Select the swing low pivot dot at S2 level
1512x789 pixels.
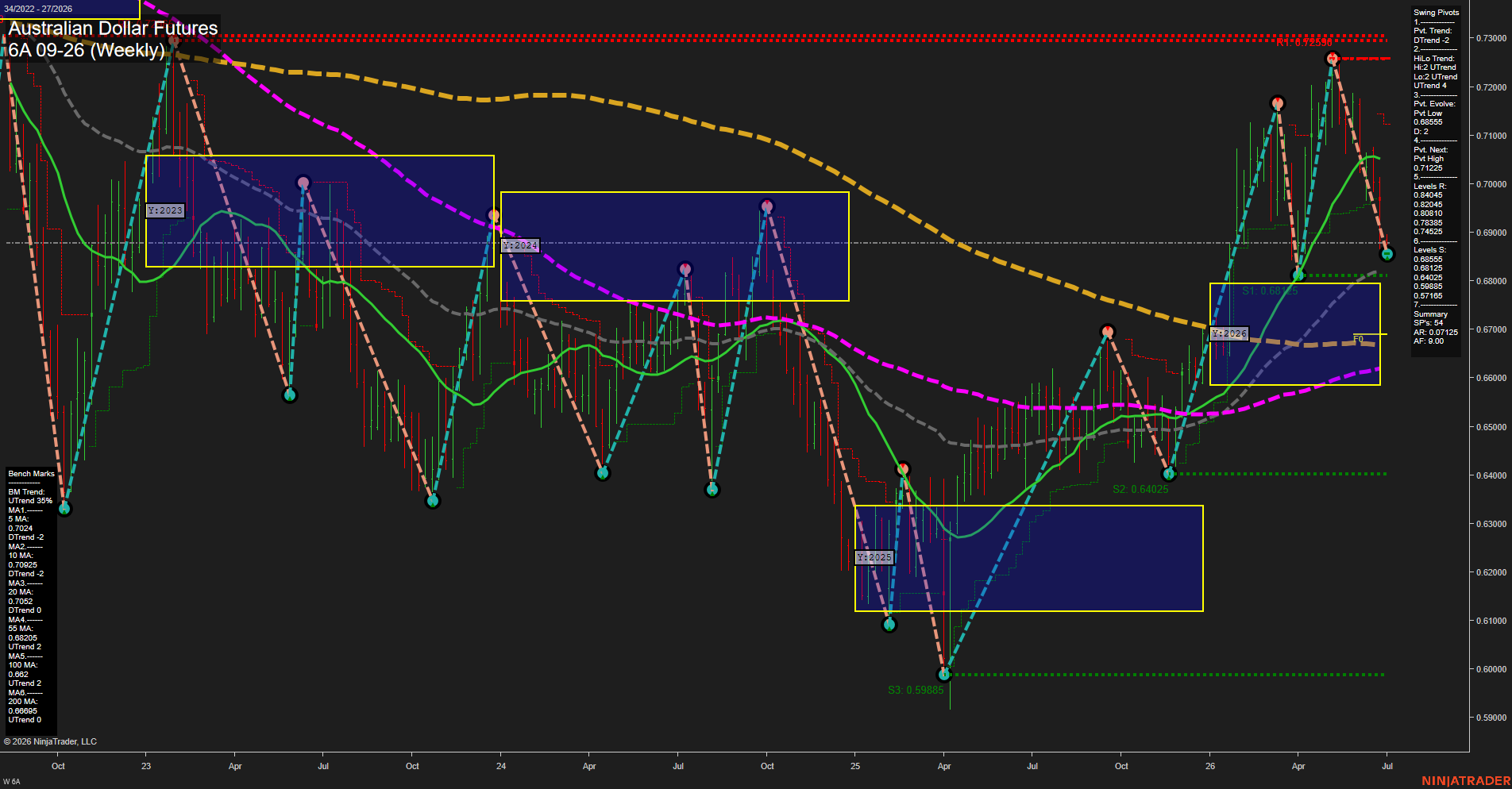pyautogui.click(x=1169, y=474)
